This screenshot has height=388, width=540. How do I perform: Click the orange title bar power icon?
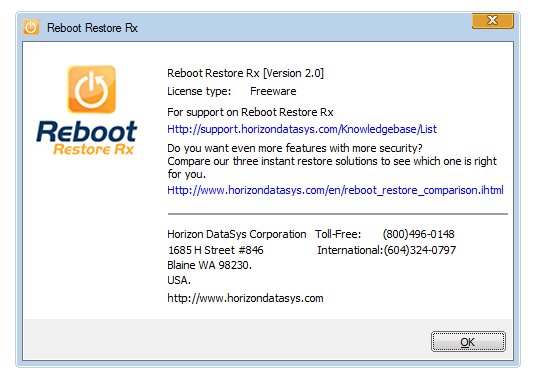pos(31,27)
